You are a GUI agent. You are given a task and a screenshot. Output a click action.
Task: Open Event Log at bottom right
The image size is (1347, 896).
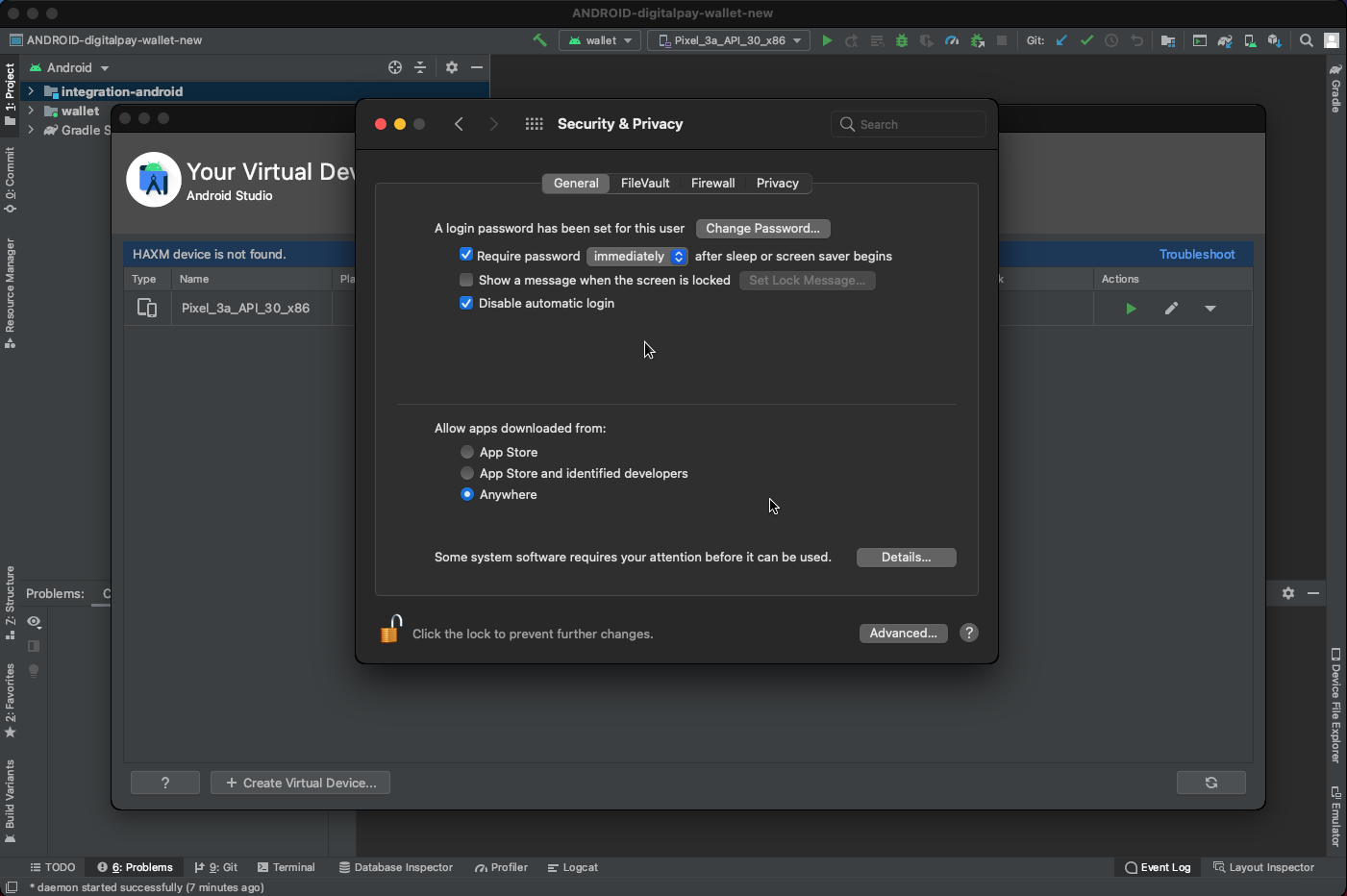(x=1158, y=867)
